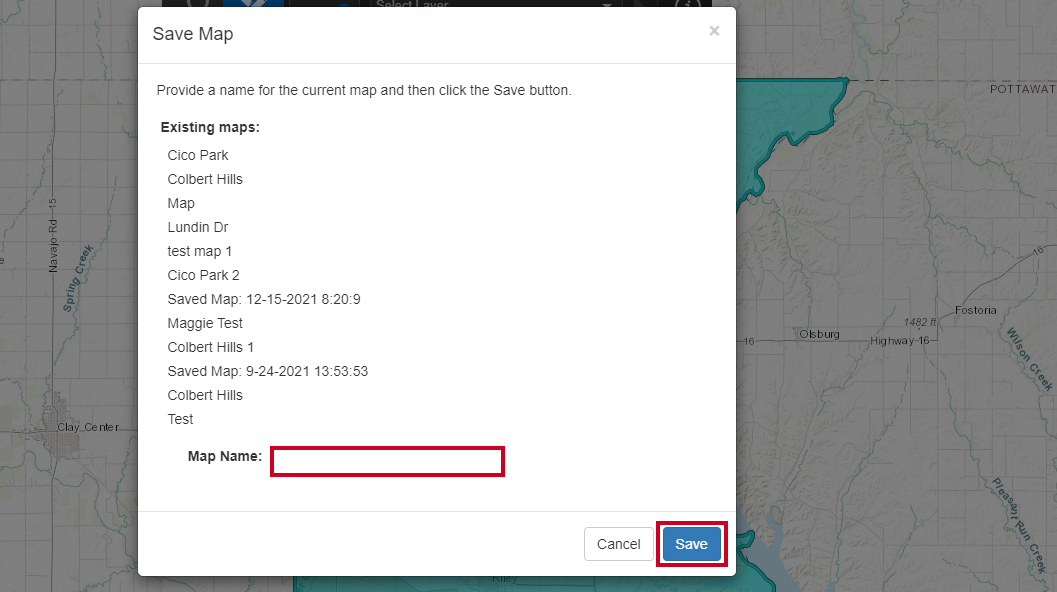
Task: Click the blue Save button
Action: [692, 544]
